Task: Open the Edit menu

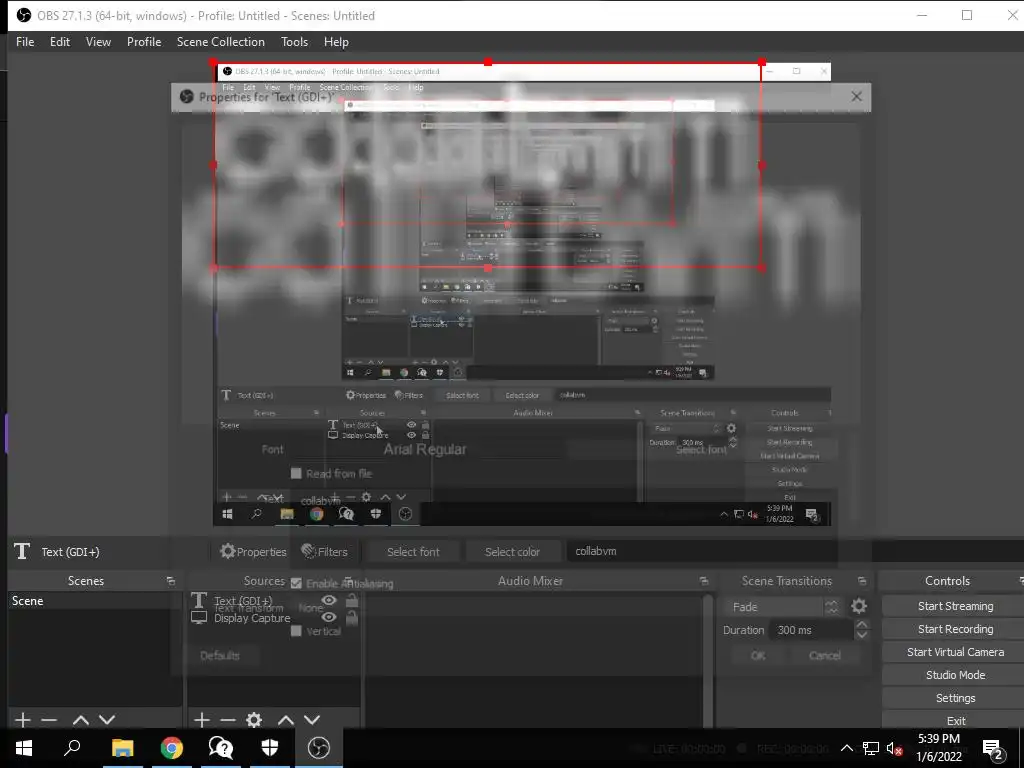Action: (x=60, y=42)
